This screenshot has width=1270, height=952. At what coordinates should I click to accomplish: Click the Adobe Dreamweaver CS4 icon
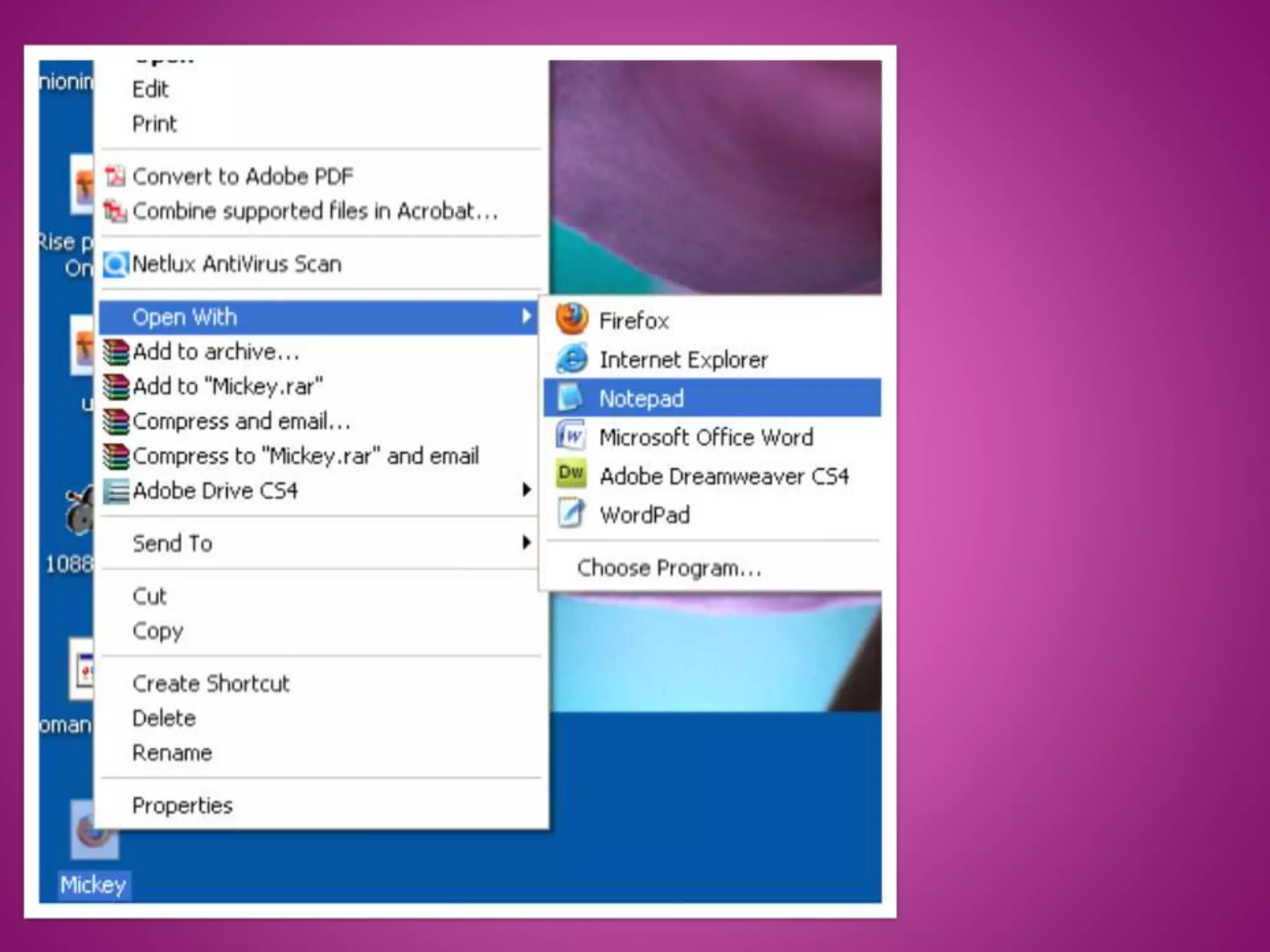571,475
